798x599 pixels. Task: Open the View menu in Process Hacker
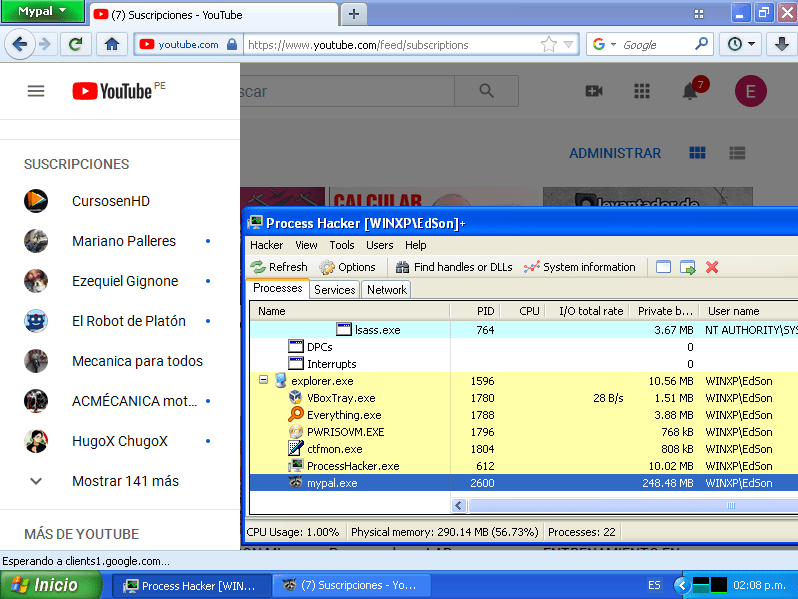(306, 245)
